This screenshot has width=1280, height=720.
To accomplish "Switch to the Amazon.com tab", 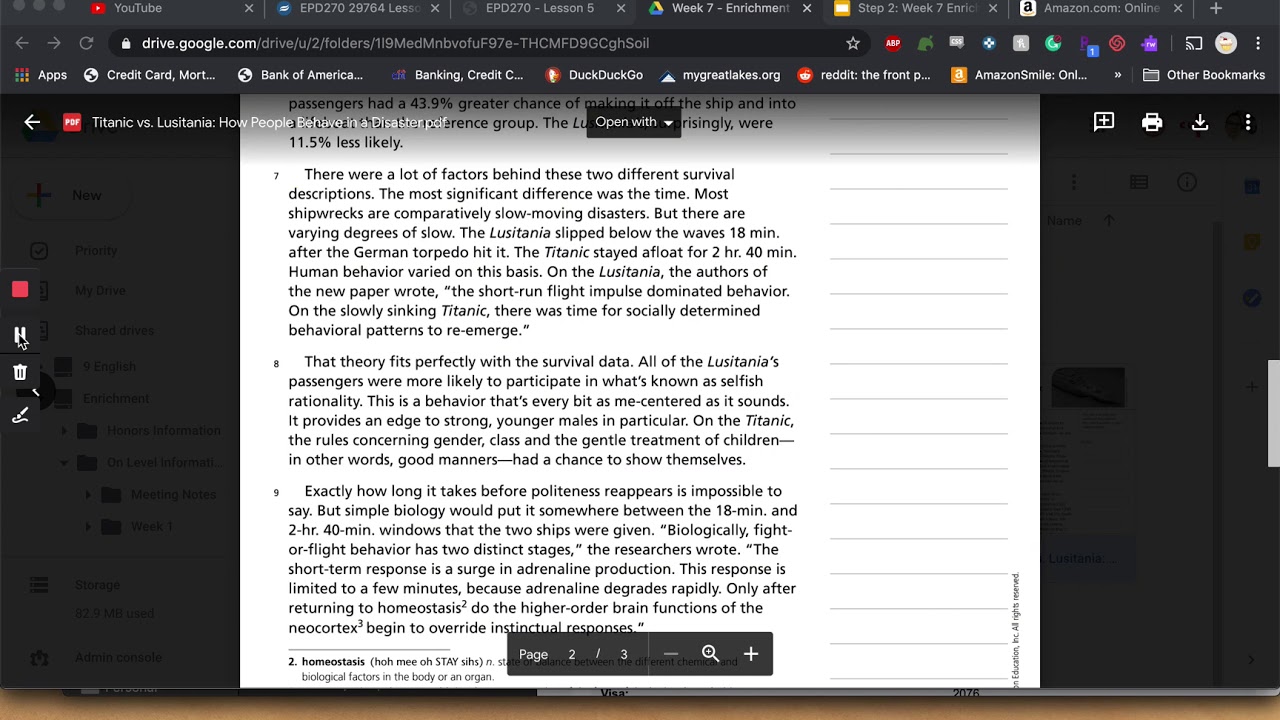I will (x=1101, y=9).
